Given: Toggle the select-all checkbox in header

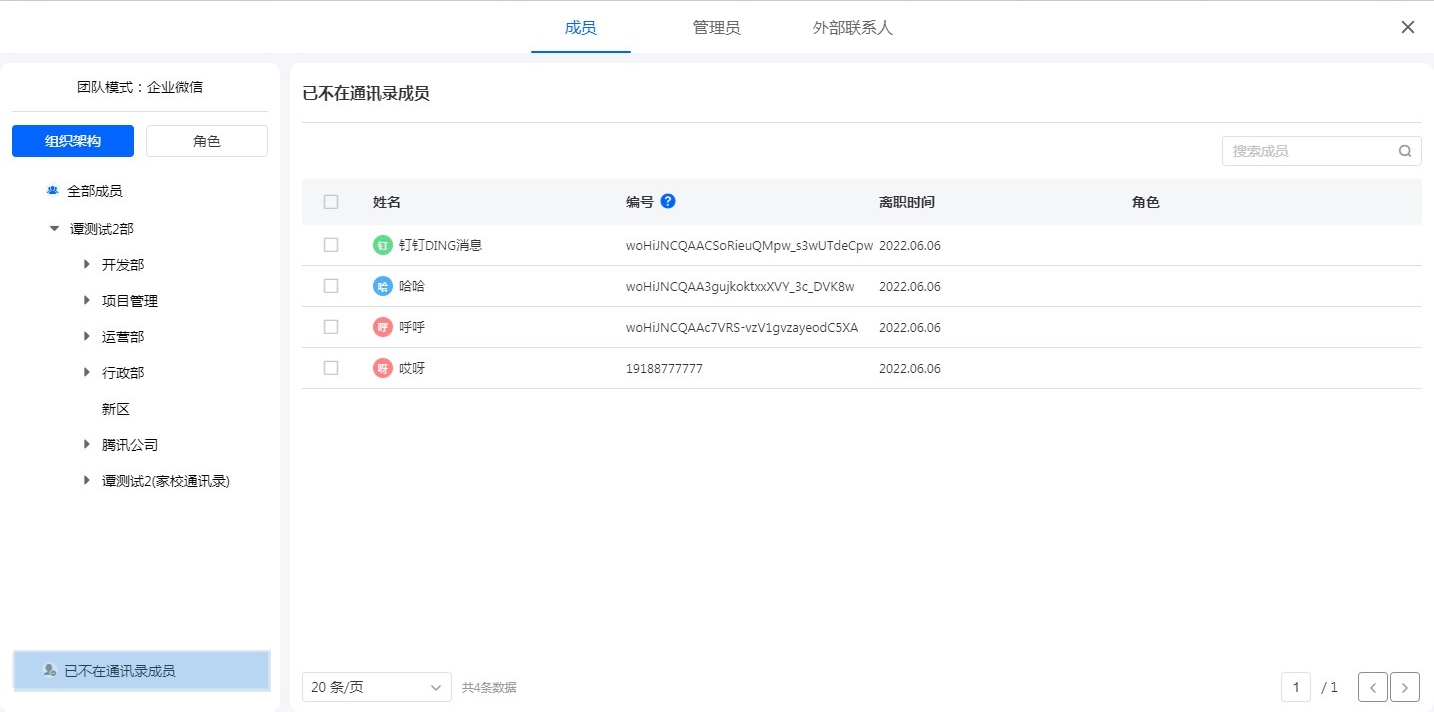Looking at the screenshot, I should pos(331,202).
